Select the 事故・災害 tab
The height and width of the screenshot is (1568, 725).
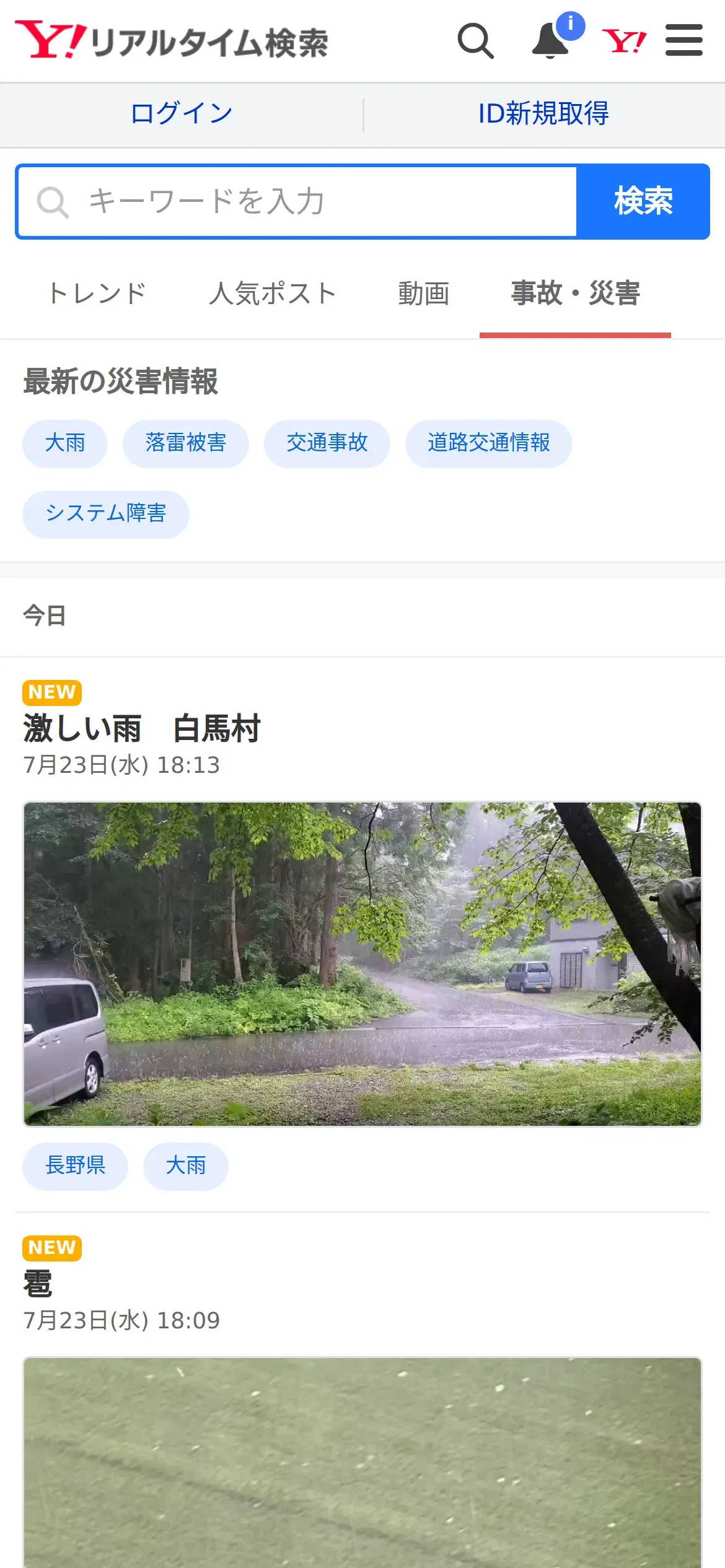coord(575,294)
